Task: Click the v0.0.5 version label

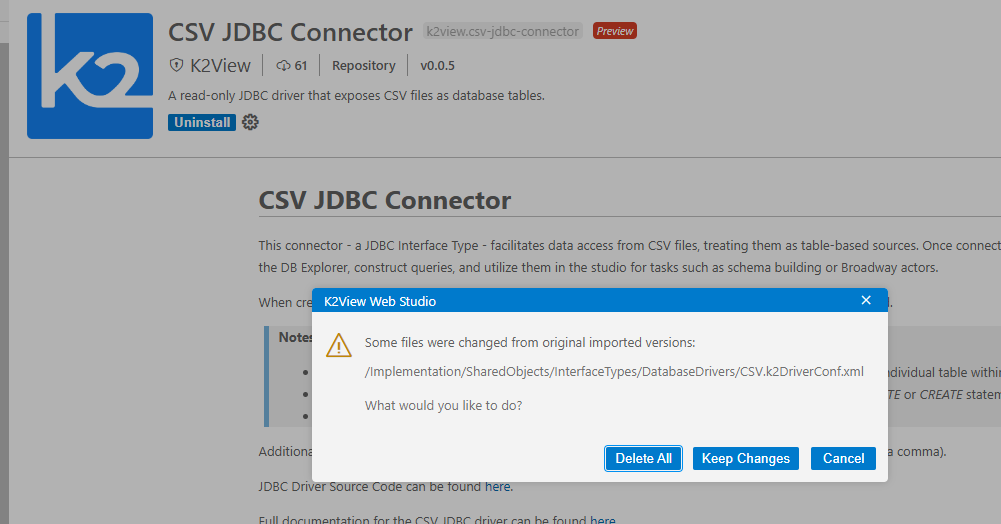Action: click(437, 66)
